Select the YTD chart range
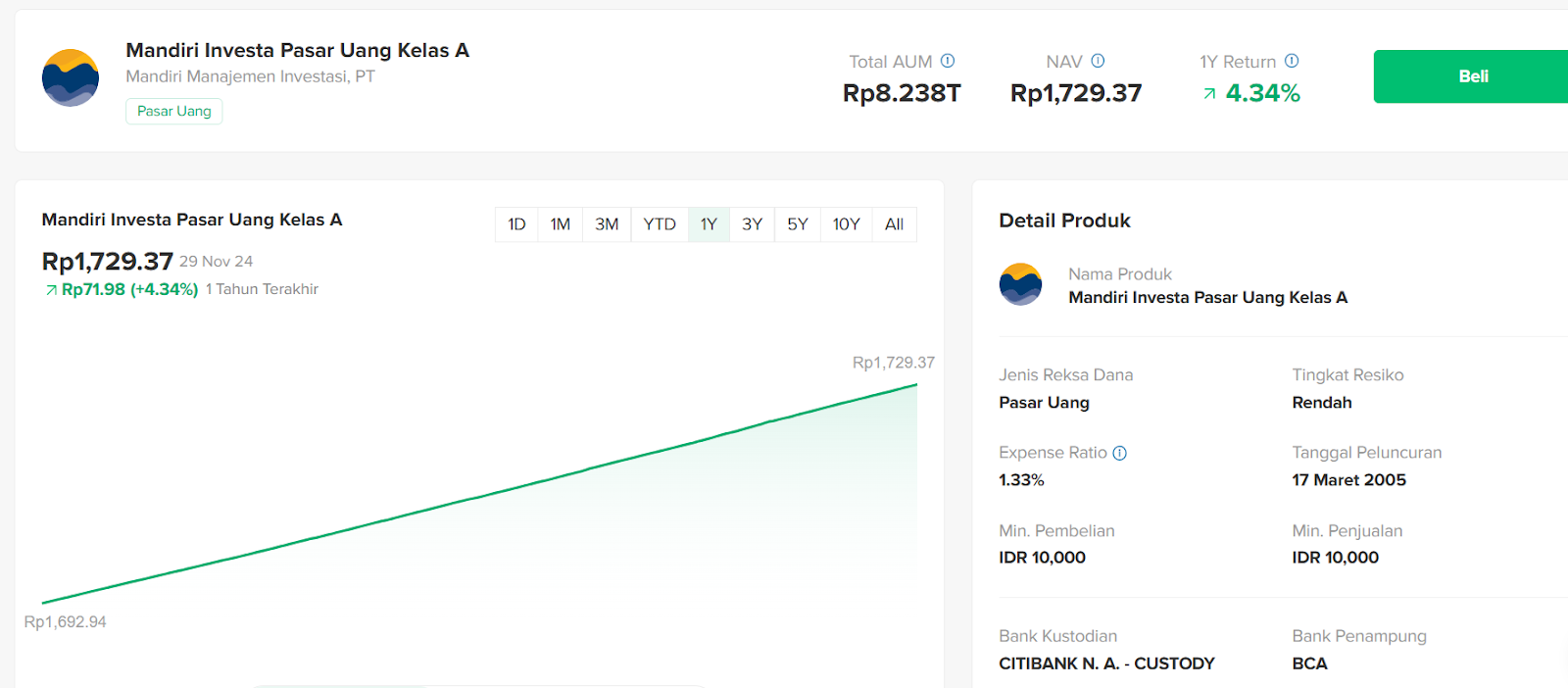1568x688 pixels. point(660,224)
